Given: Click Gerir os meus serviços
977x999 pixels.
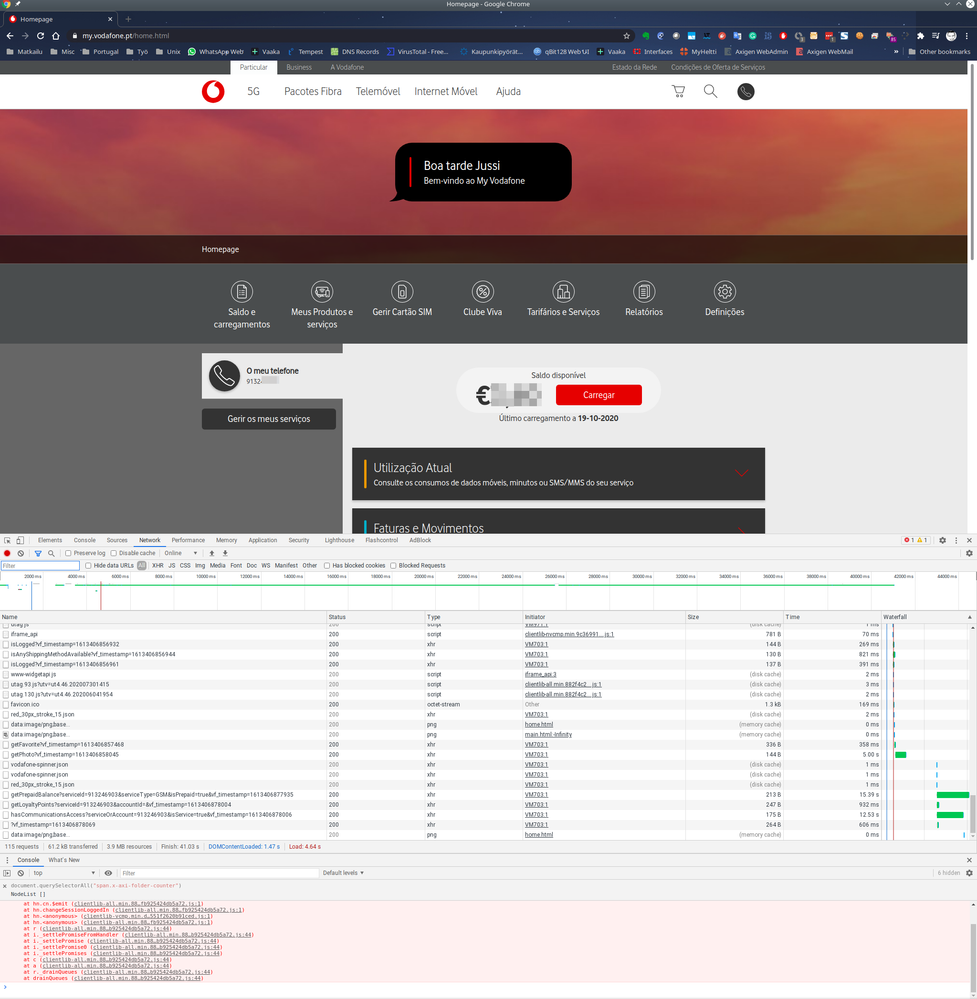Looking at the screenshot, I should (268, 418).
